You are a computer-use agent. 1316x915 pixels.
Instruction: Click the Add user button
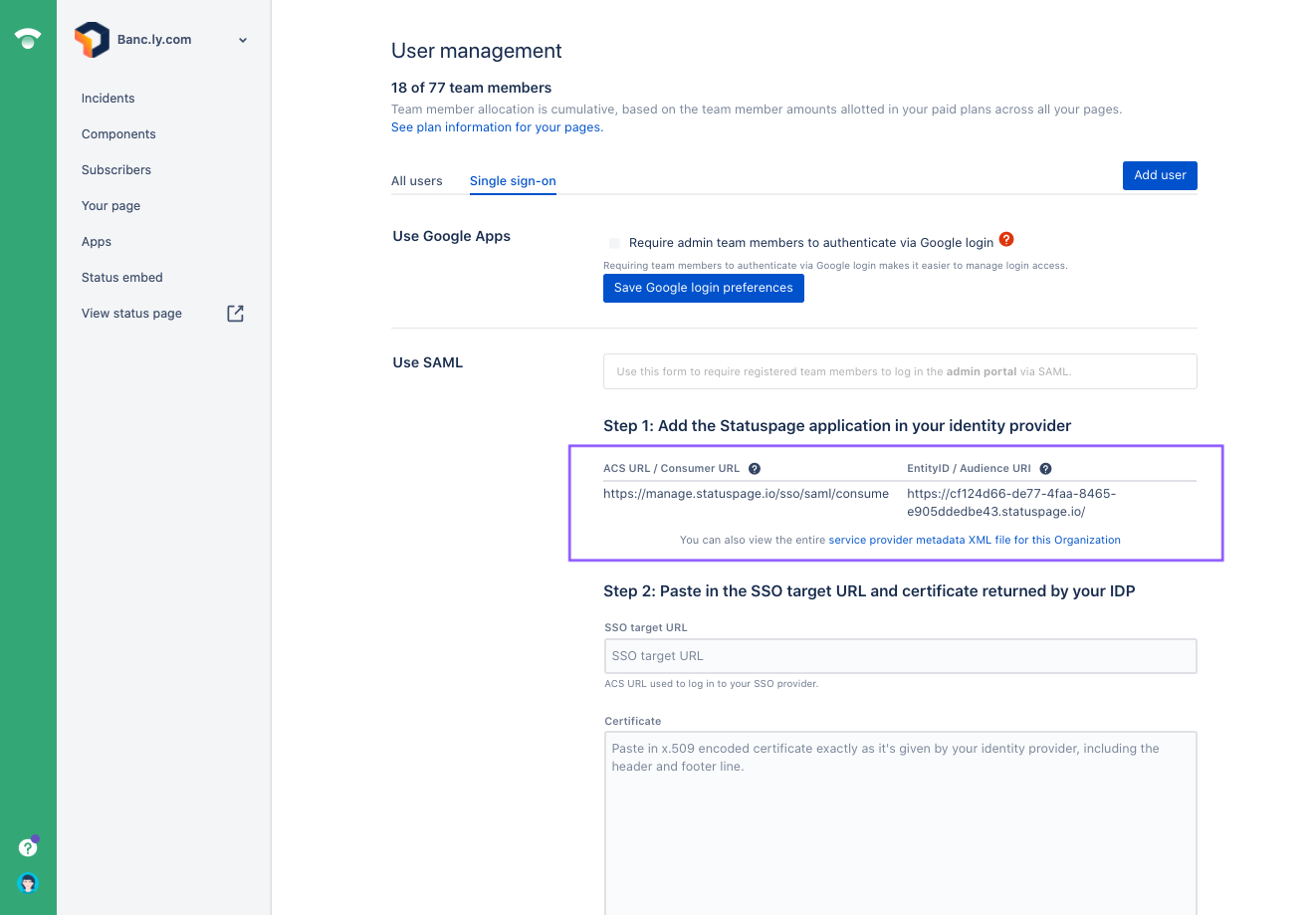(1160, 174)
